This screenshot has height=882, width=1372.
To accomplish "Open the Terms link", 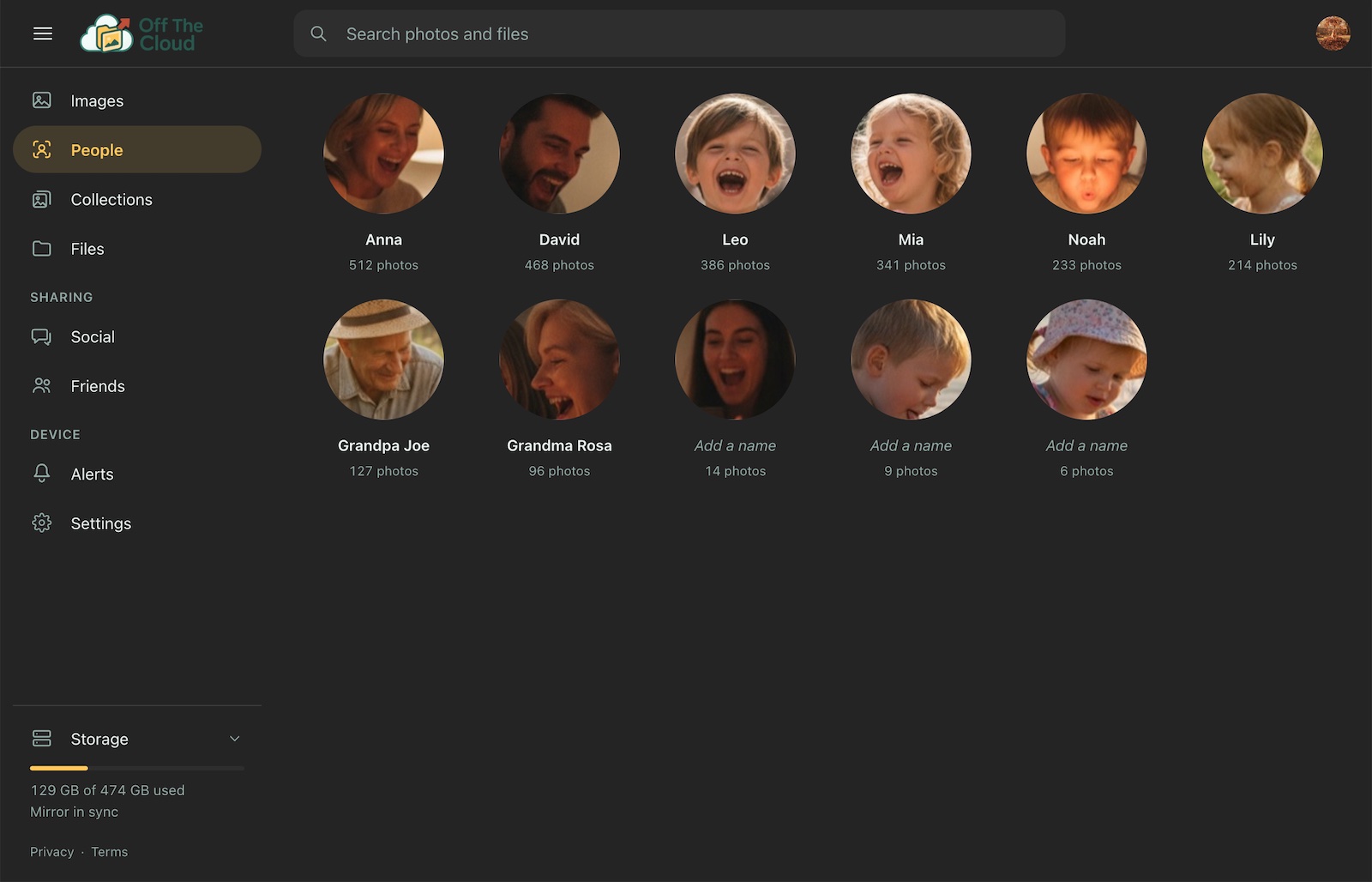I will point(110,852).
